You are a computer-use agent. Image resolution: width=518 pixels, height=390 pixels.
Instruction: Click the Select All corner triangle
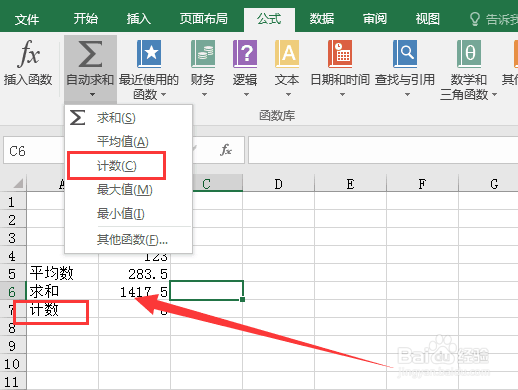coord(18,183)
